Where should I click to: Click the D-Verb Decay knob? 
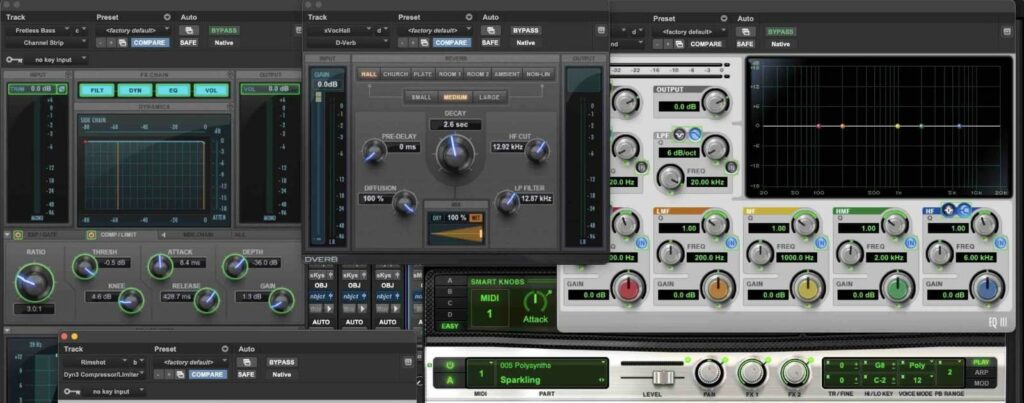(x=454, y=152)
